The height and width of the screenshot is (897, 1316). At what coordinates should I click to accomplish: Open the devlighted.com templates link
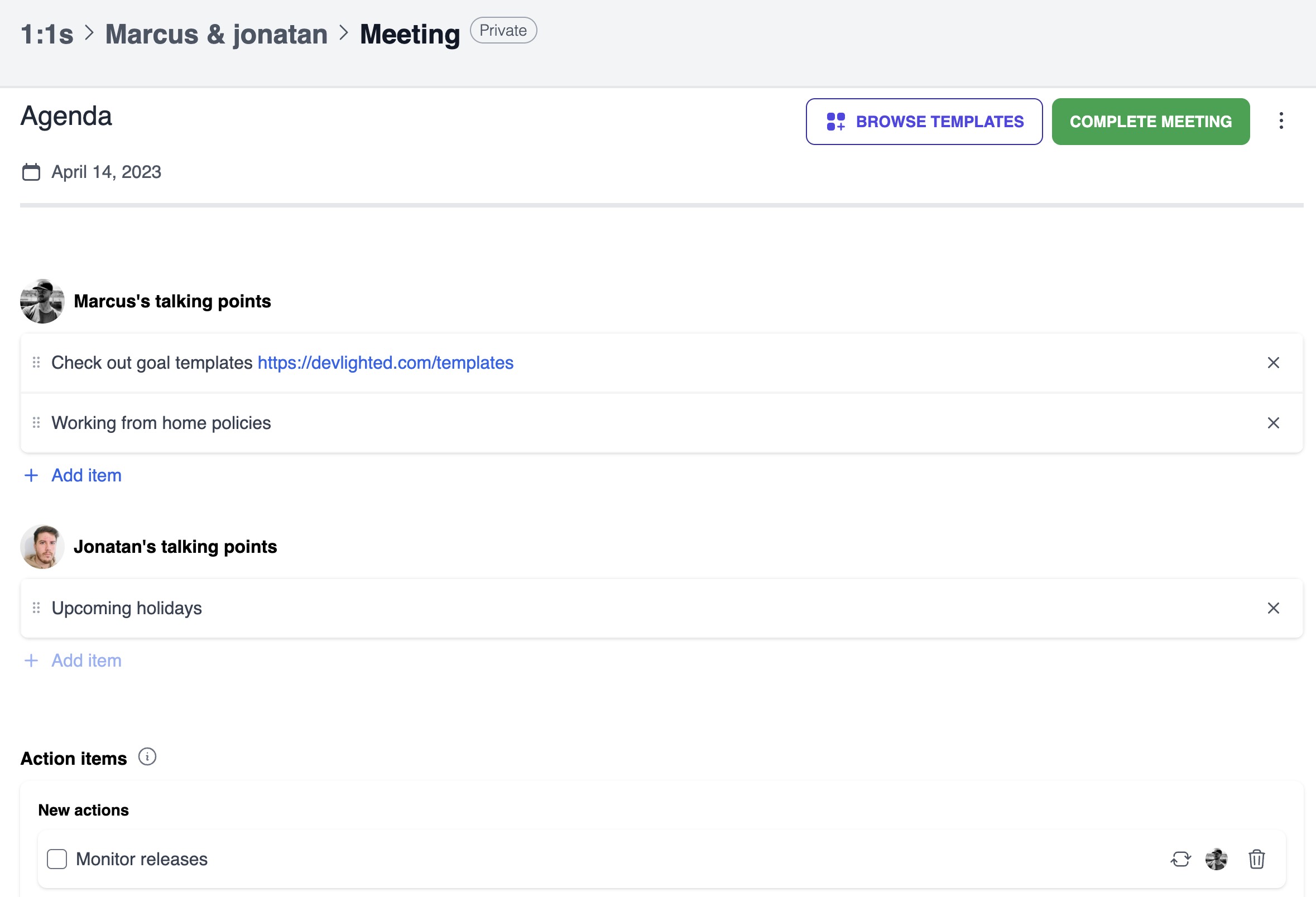click(x=385, y=363)
